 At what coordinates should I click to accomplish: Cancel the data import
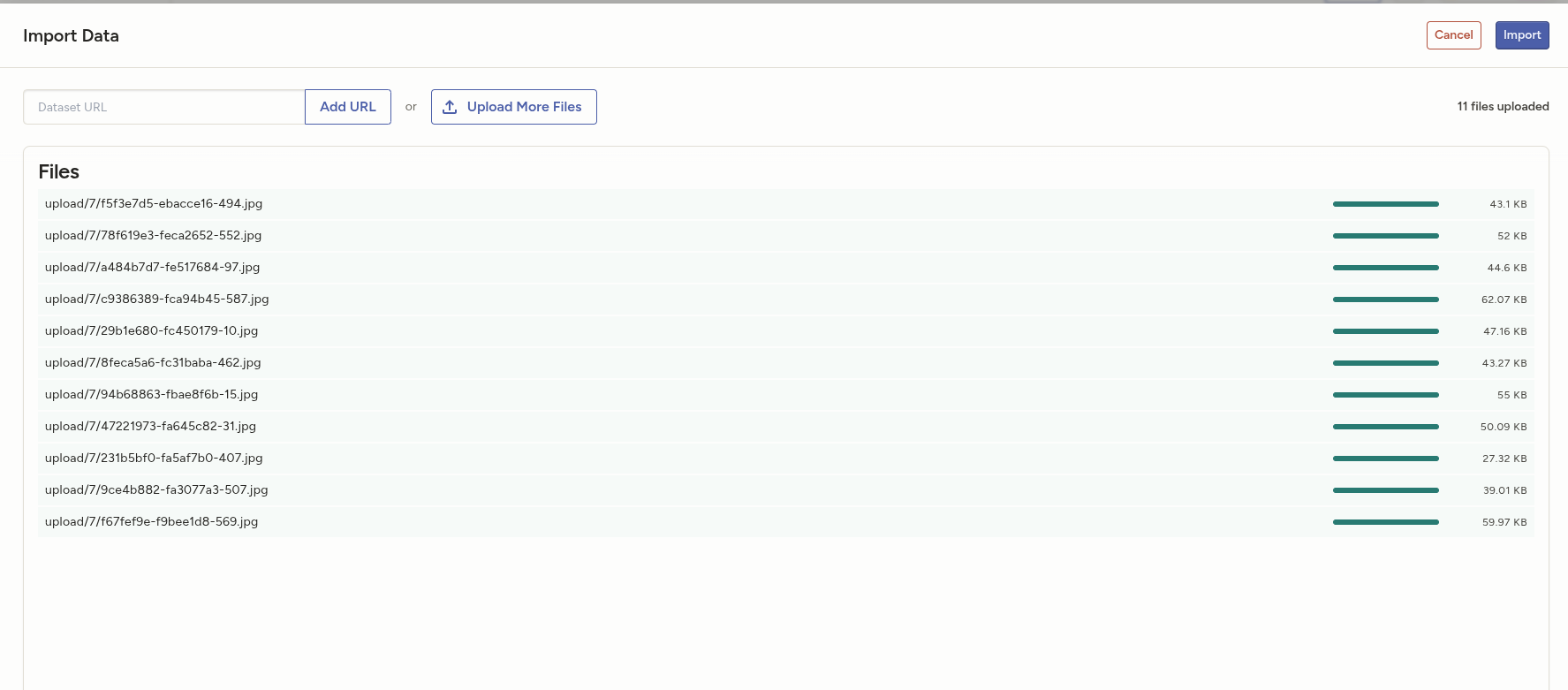pyautogui.click(x=1453, y=35)
